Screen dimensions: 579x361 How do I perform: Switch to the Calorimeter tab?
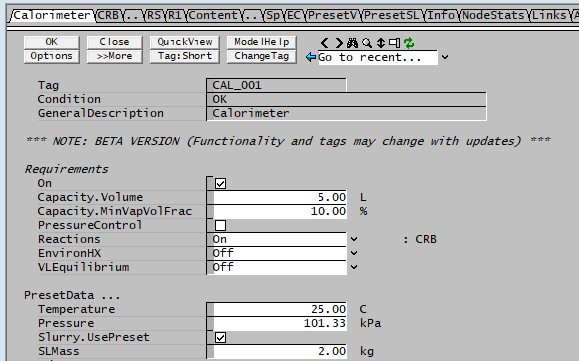tap(52, 16)
